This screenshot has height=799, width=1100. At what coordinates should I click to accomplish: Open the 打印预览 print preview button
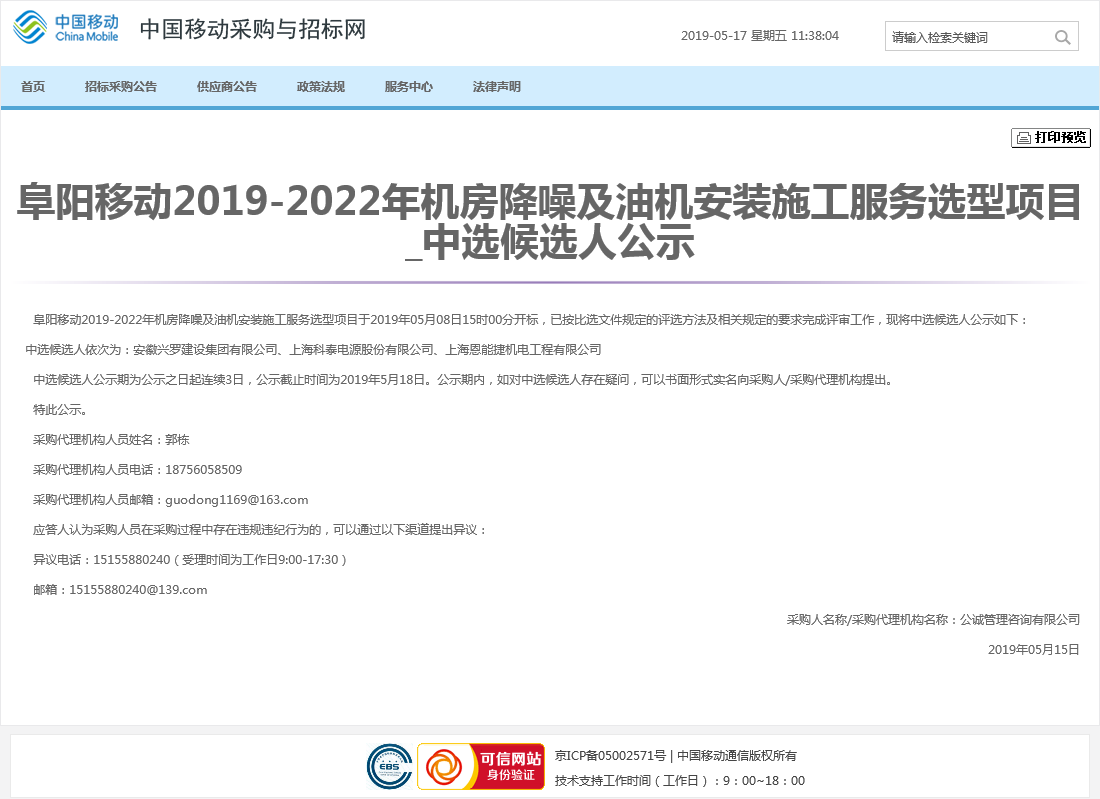pos(1051,137)
